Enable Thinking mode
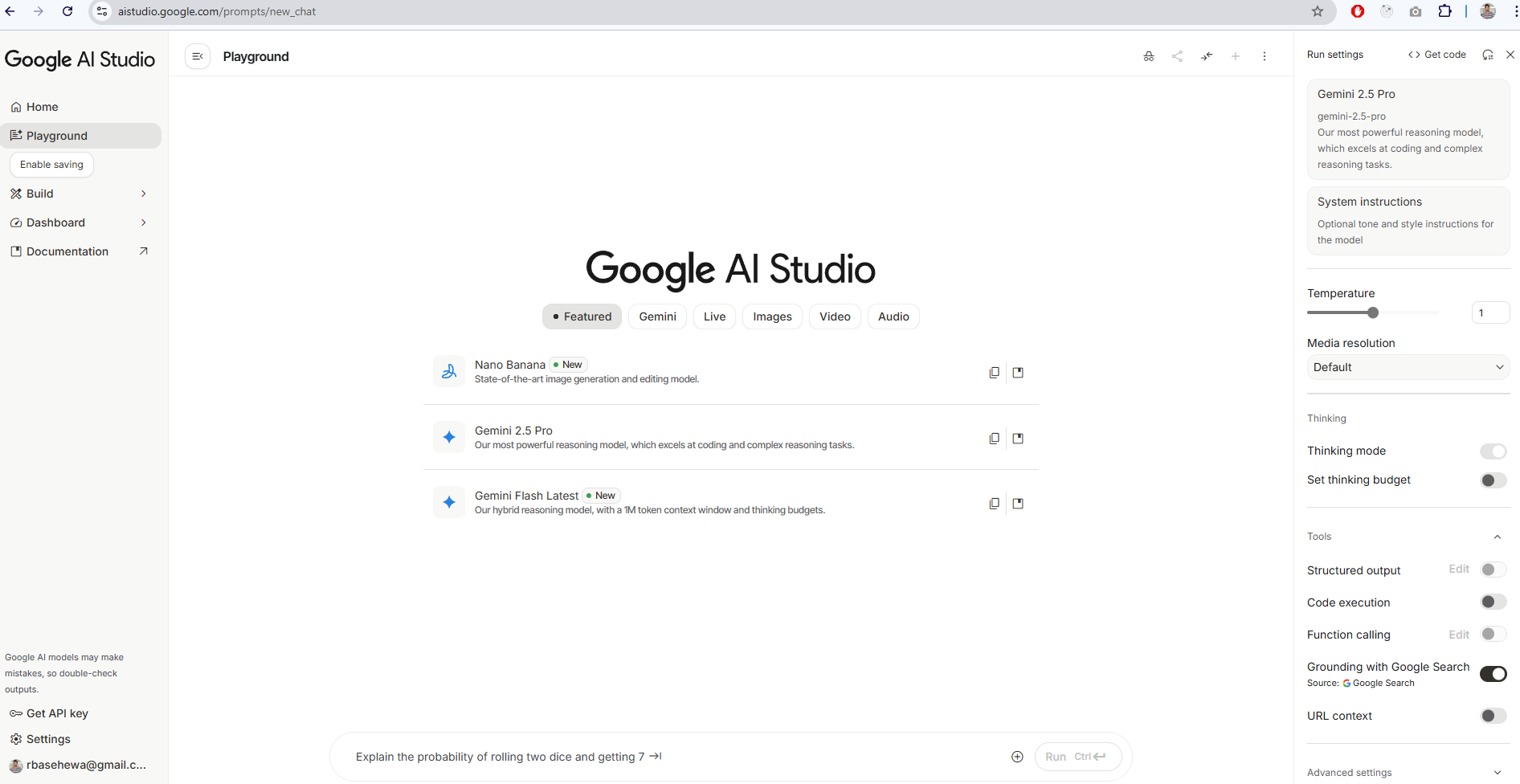The height and width of the screenshot is (784, 1520). tap(1493, 451)
